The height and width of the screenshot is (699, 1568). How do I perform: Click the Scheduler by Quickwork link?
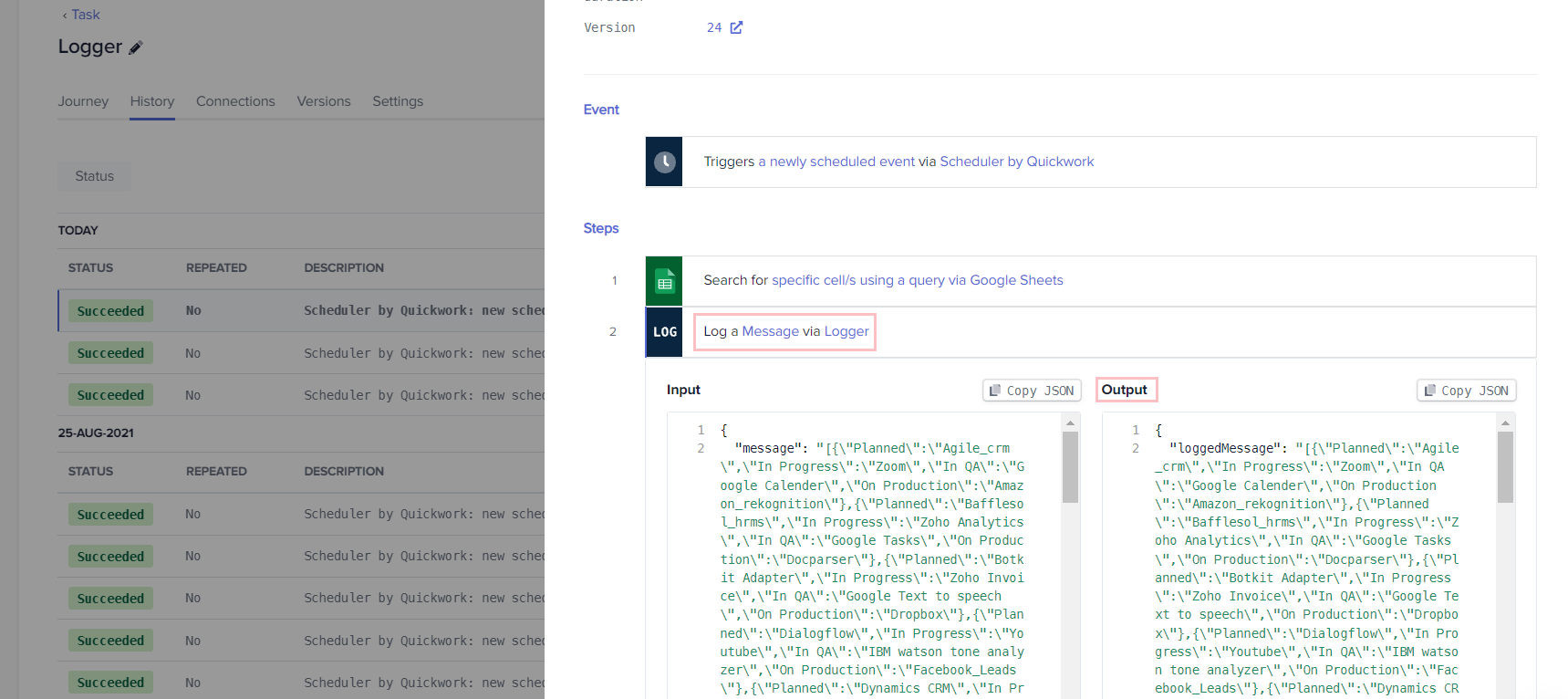coord(1016,162)
